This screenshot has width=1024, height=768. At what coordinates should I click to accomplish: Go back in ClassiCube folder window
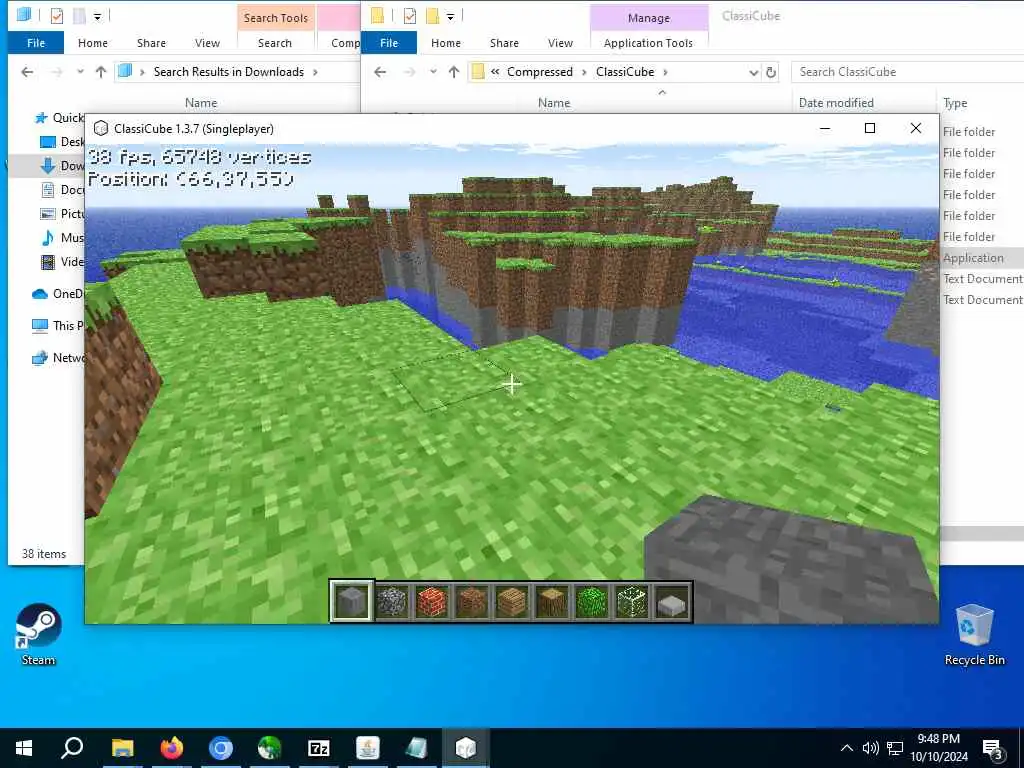[380, 72]
